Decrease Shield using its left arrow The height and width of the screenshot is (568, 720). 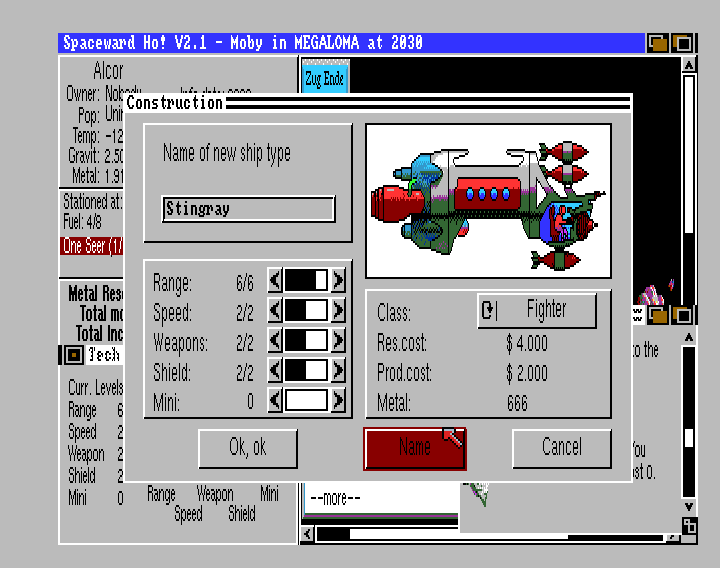point(275,371)
